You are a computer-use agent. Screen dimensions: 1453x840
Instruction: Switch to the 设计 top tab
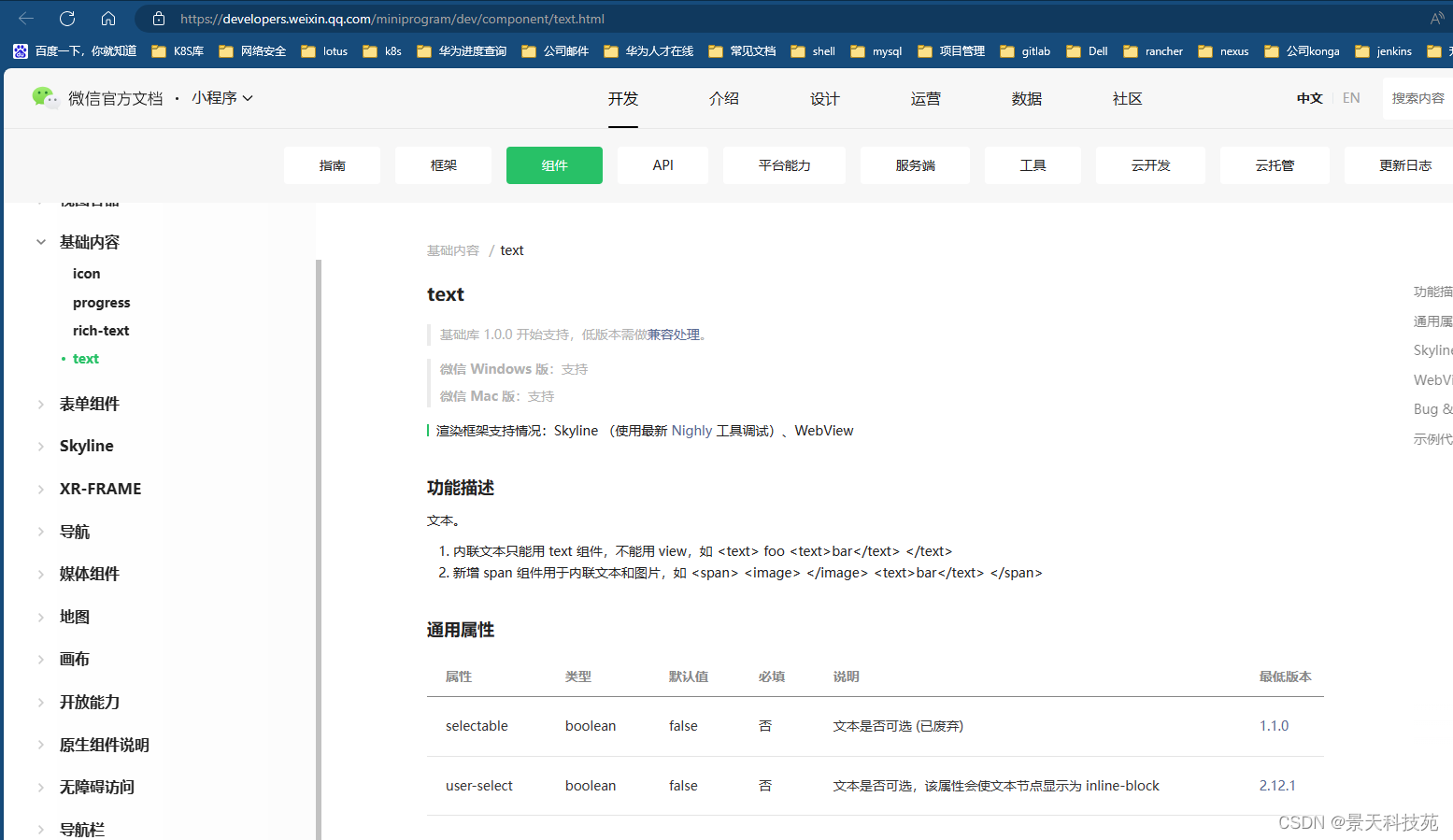[825, 99]
